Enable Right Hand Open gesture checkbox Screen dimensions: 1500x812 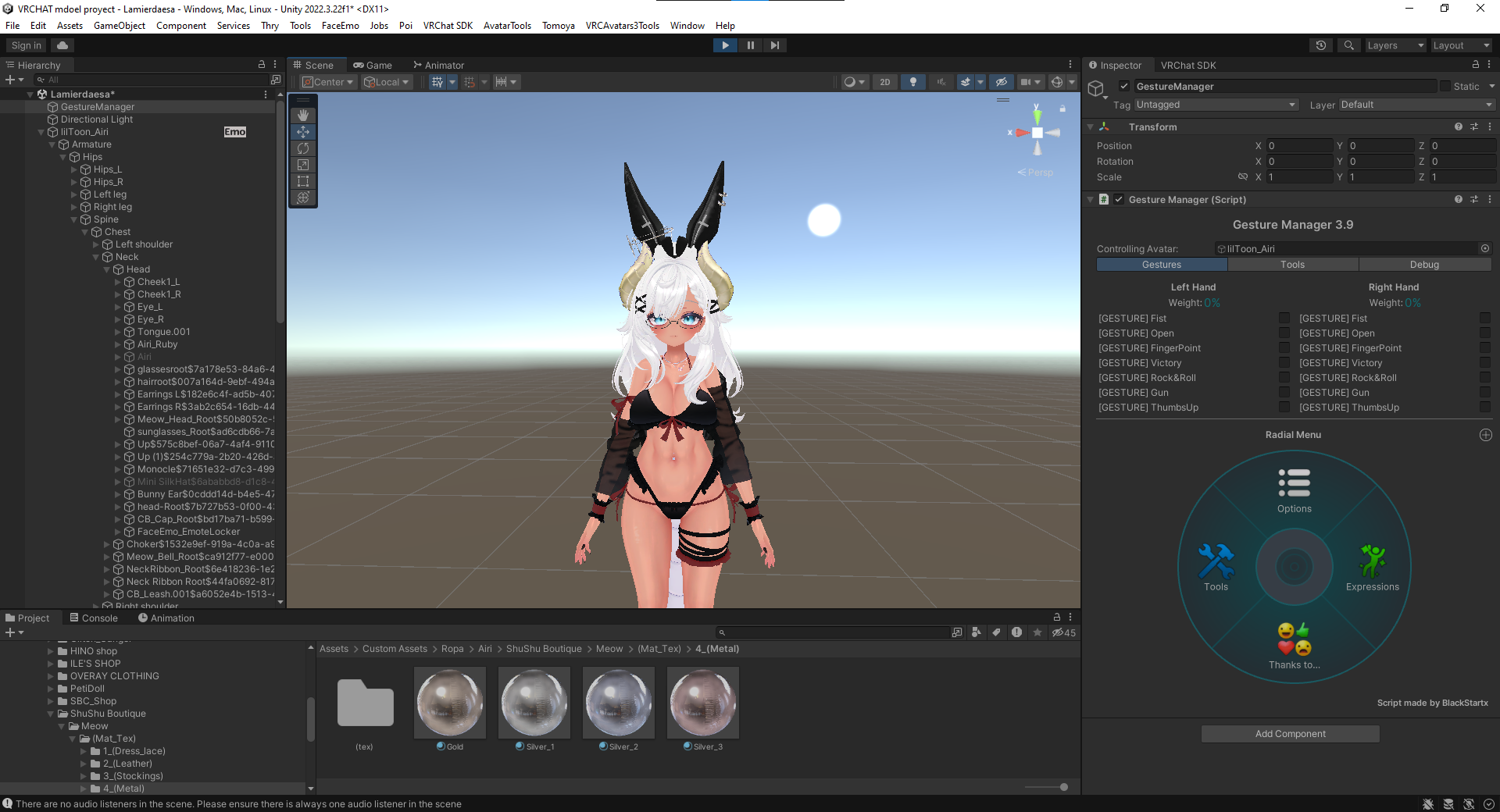1484,333
